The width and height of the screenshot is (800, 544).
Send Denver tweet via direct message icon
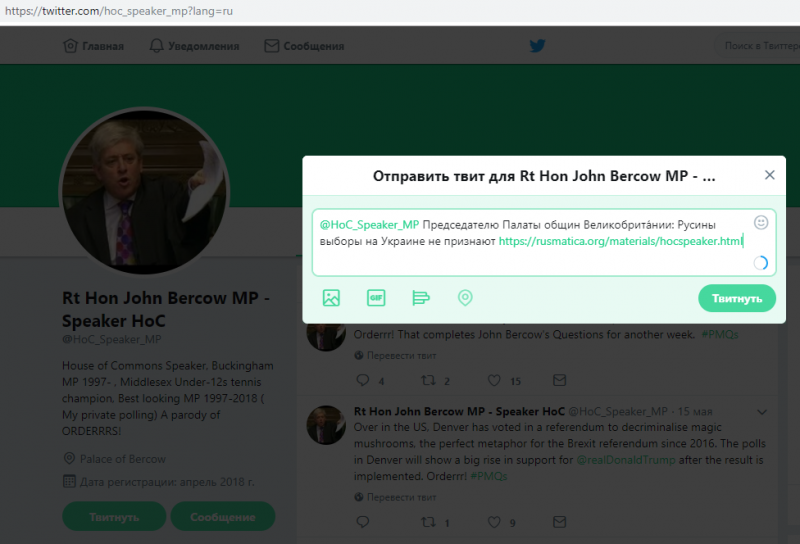560,522
